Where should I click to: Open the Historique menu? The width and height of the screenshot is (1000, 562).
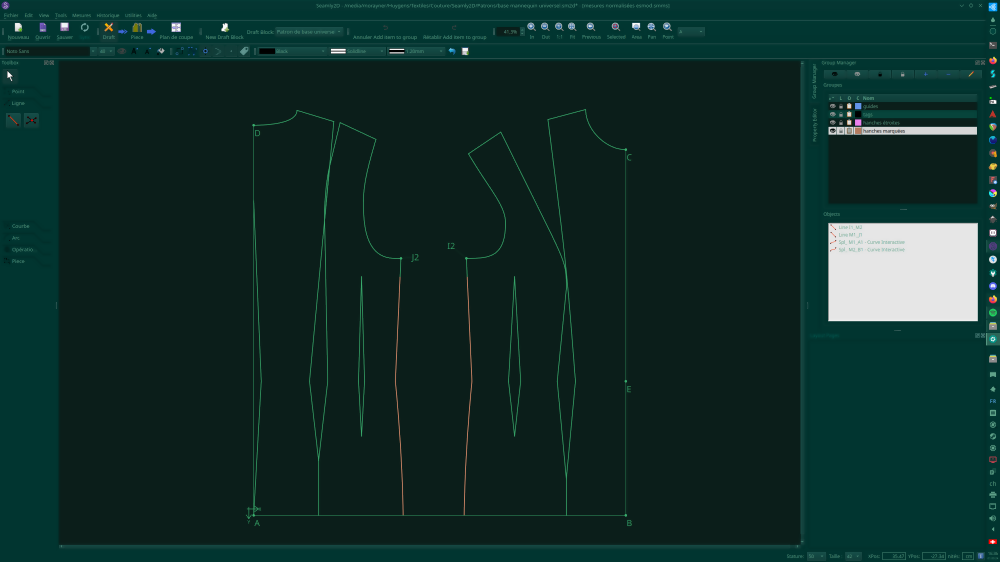[108, 15]
